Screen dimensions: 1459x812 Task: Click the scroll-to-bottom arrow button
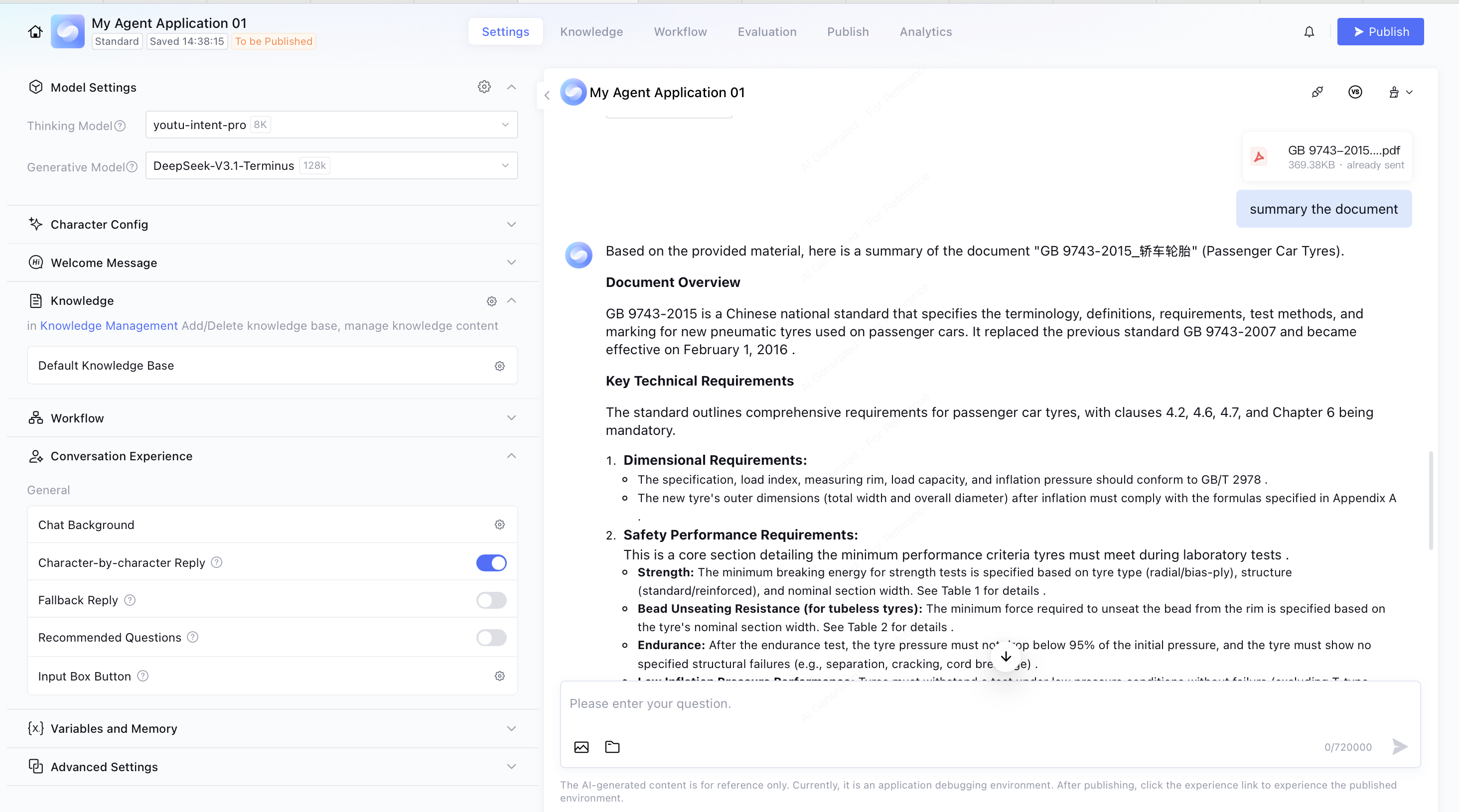(x=1006, y=656)
